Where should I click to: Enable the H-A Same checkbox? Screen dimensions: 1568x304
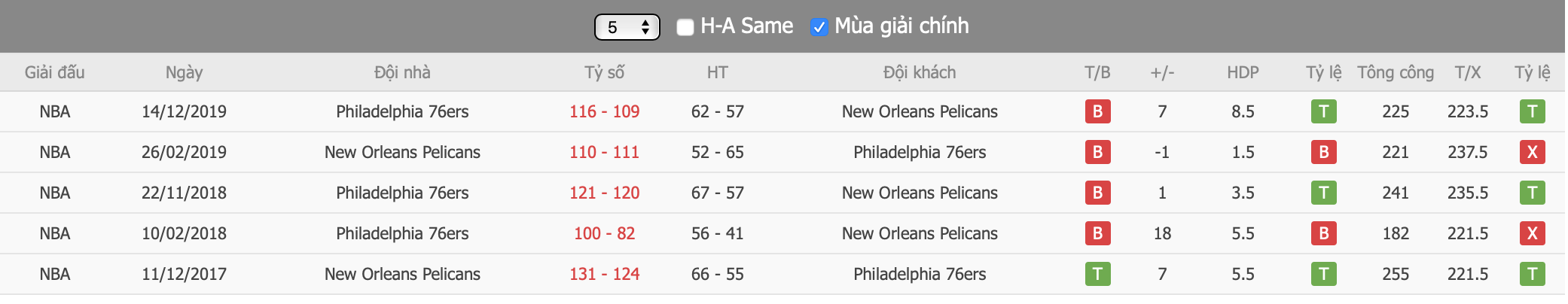(685, 27)
